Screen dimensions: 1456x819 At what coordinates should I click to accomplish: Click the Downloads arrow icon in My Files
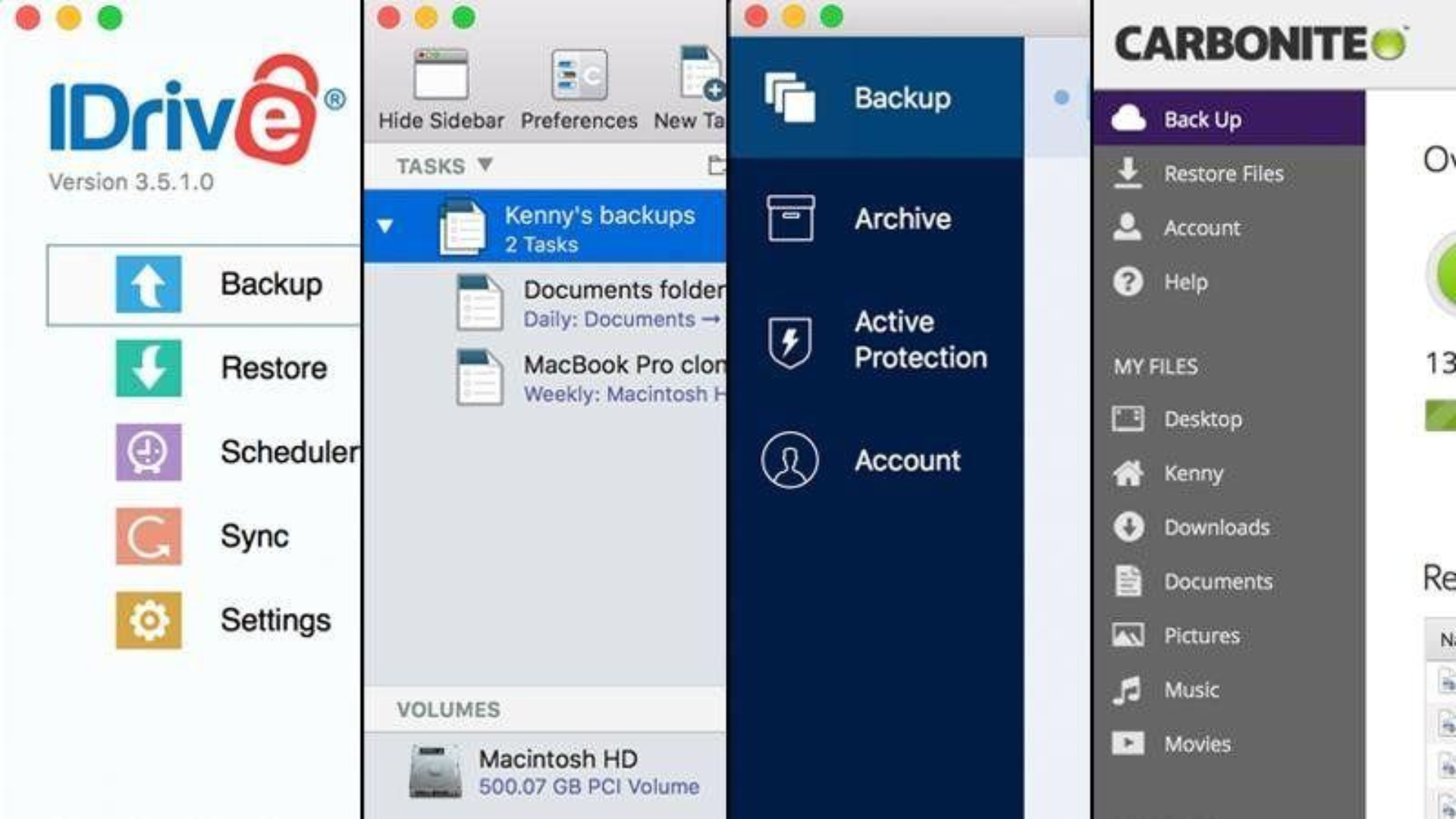pos(1128,527)
